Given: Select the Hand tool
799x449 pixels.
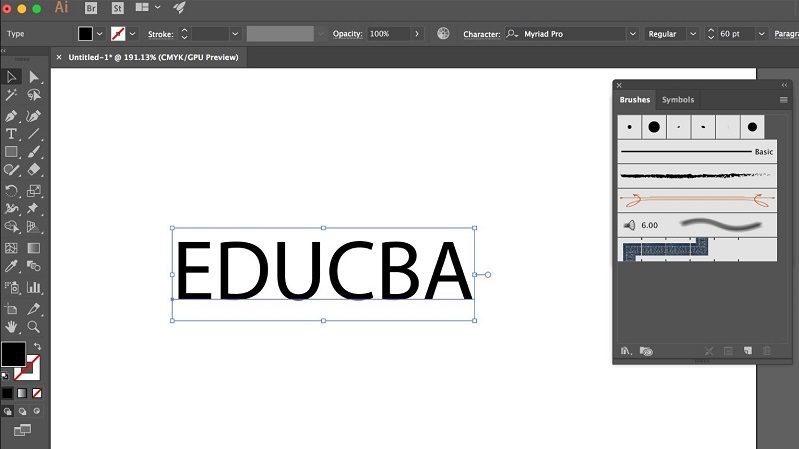Looking at the screenshot, I should (11, 327).
